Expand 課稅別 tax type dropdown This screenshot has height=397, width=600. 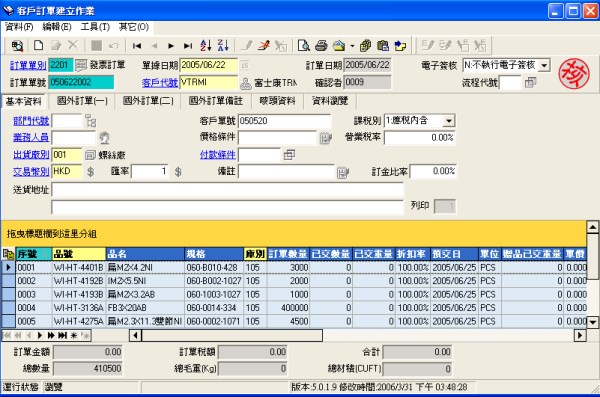[x=449, y=121]
